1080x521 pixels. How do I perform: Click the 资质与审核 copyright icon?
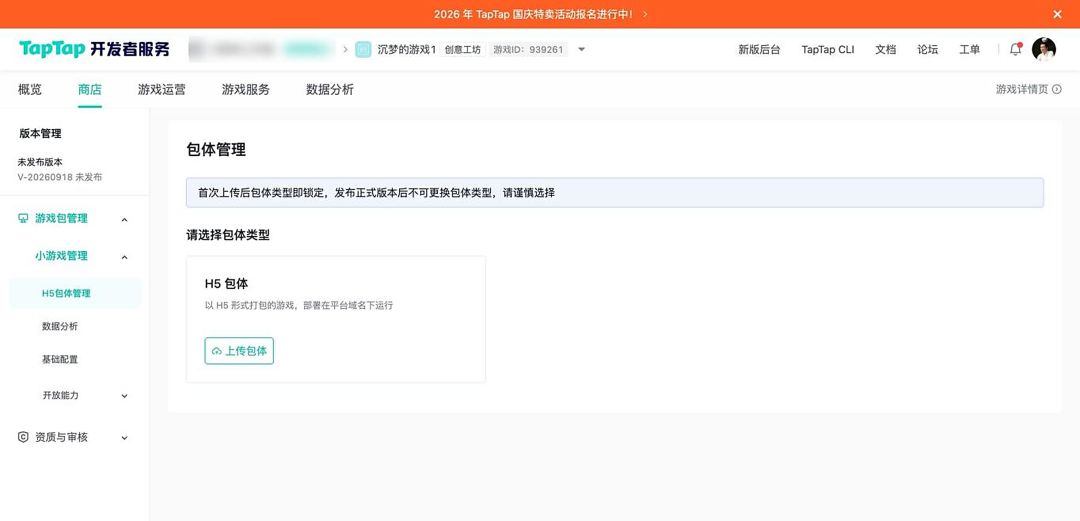[x=23, y=437]
